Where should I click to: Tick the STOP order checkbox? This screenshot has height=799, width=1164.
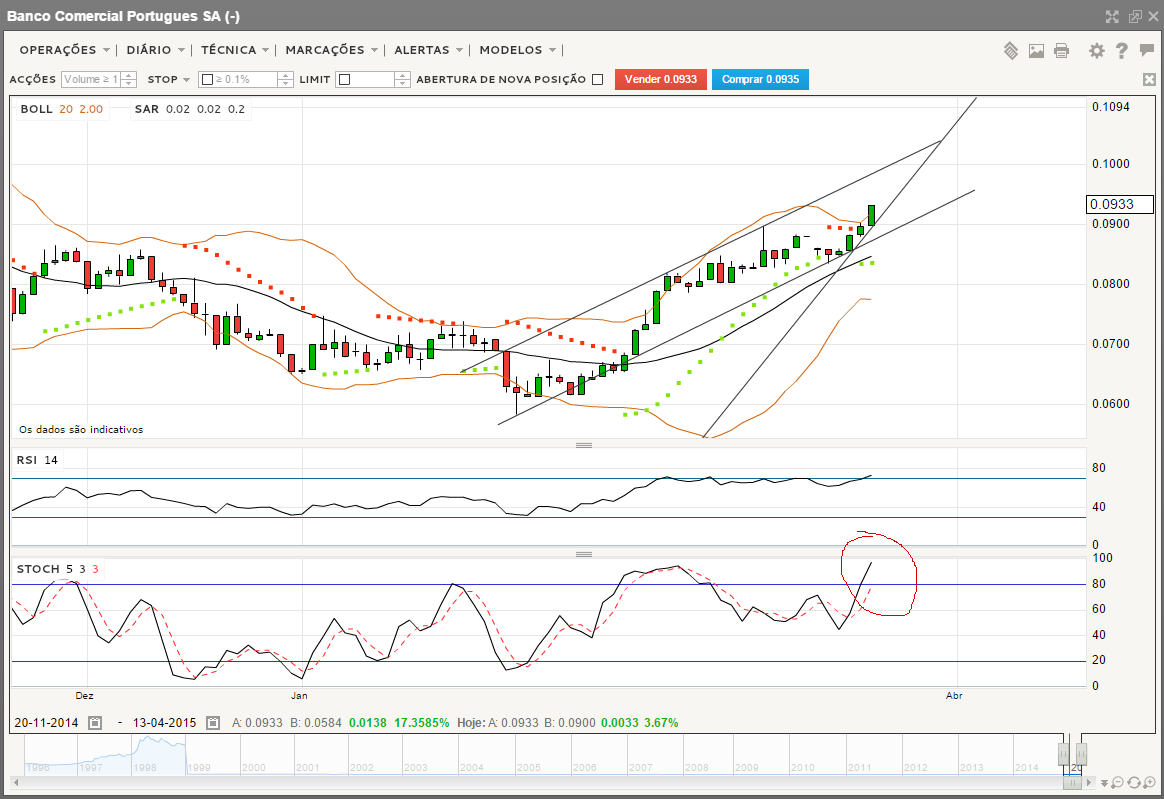tap(206, 80)
